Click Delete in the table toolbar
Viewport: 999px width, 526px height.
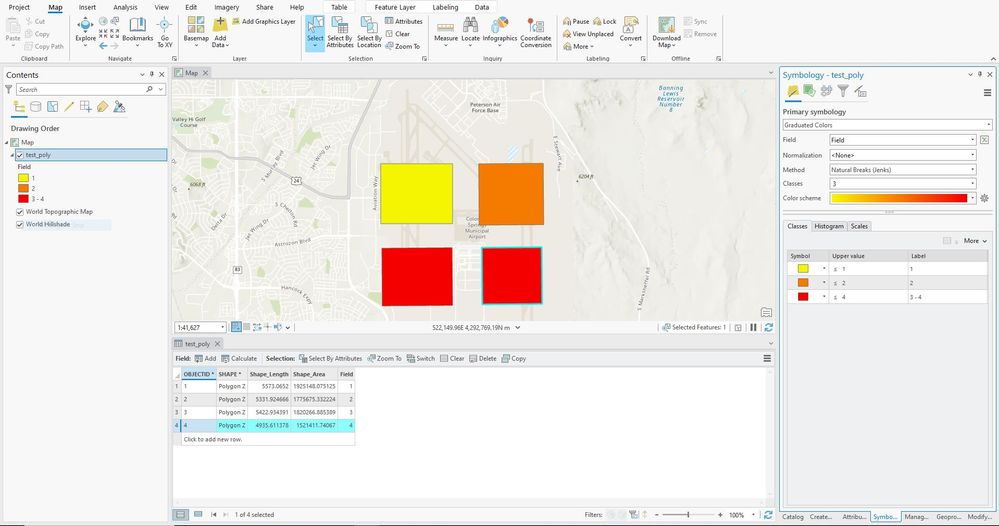tap(482, 359)
